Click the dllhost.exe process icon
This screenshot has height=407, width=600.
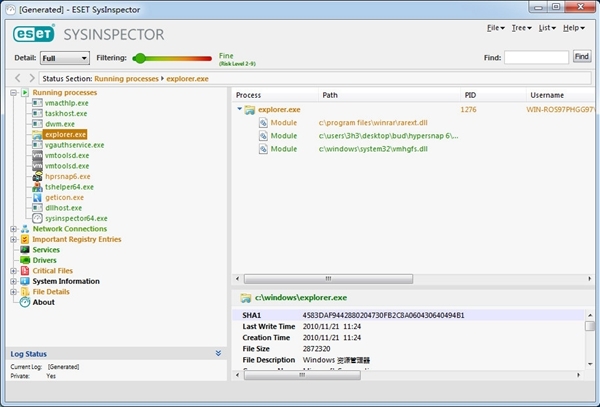point(37,208)
